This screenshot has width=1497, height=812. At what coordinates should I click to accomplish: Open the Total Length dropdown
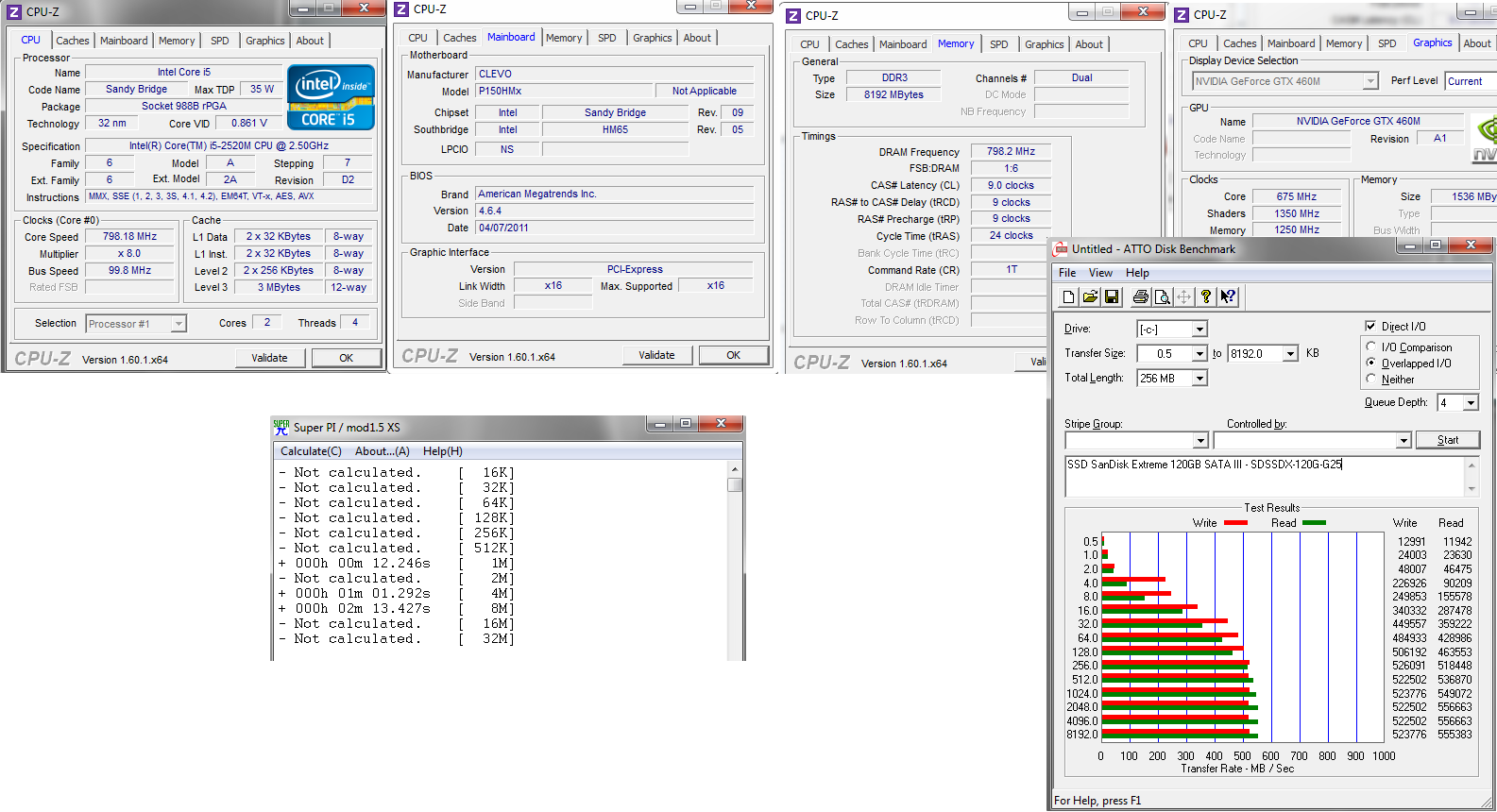(1199, 379)
